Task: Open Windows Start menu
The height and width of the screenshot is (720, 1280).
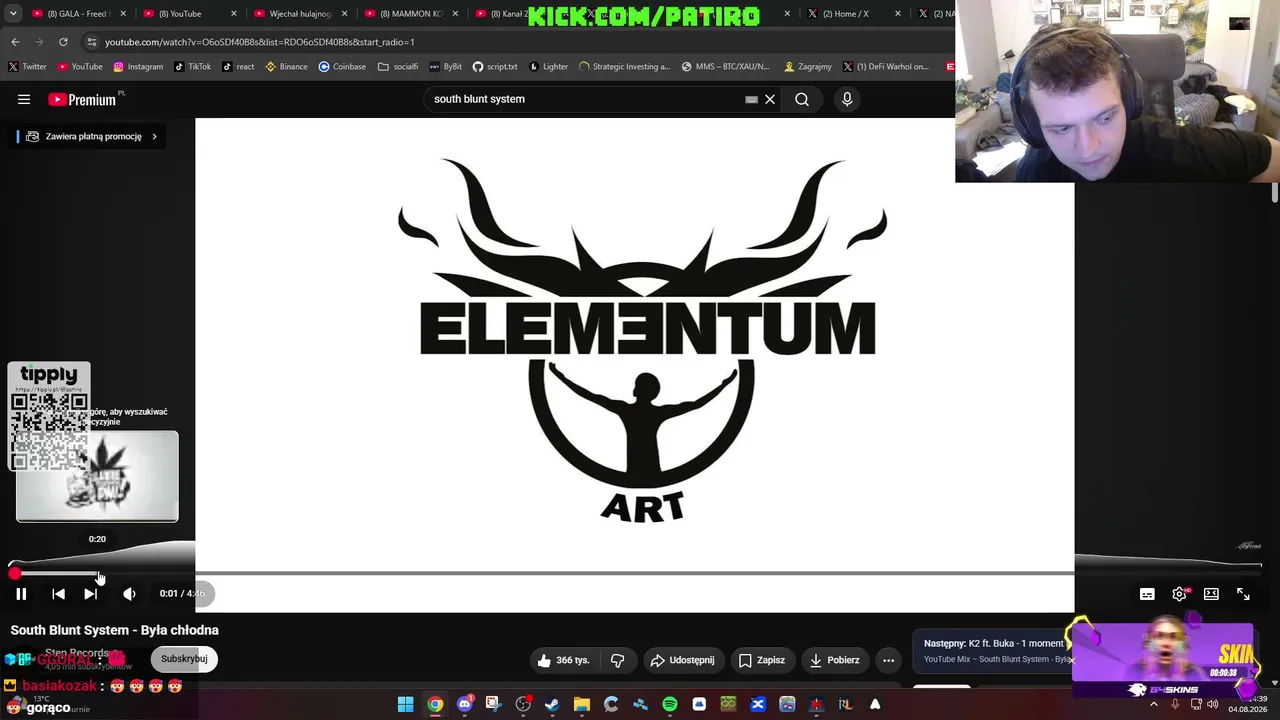Action: click(405, 705)
